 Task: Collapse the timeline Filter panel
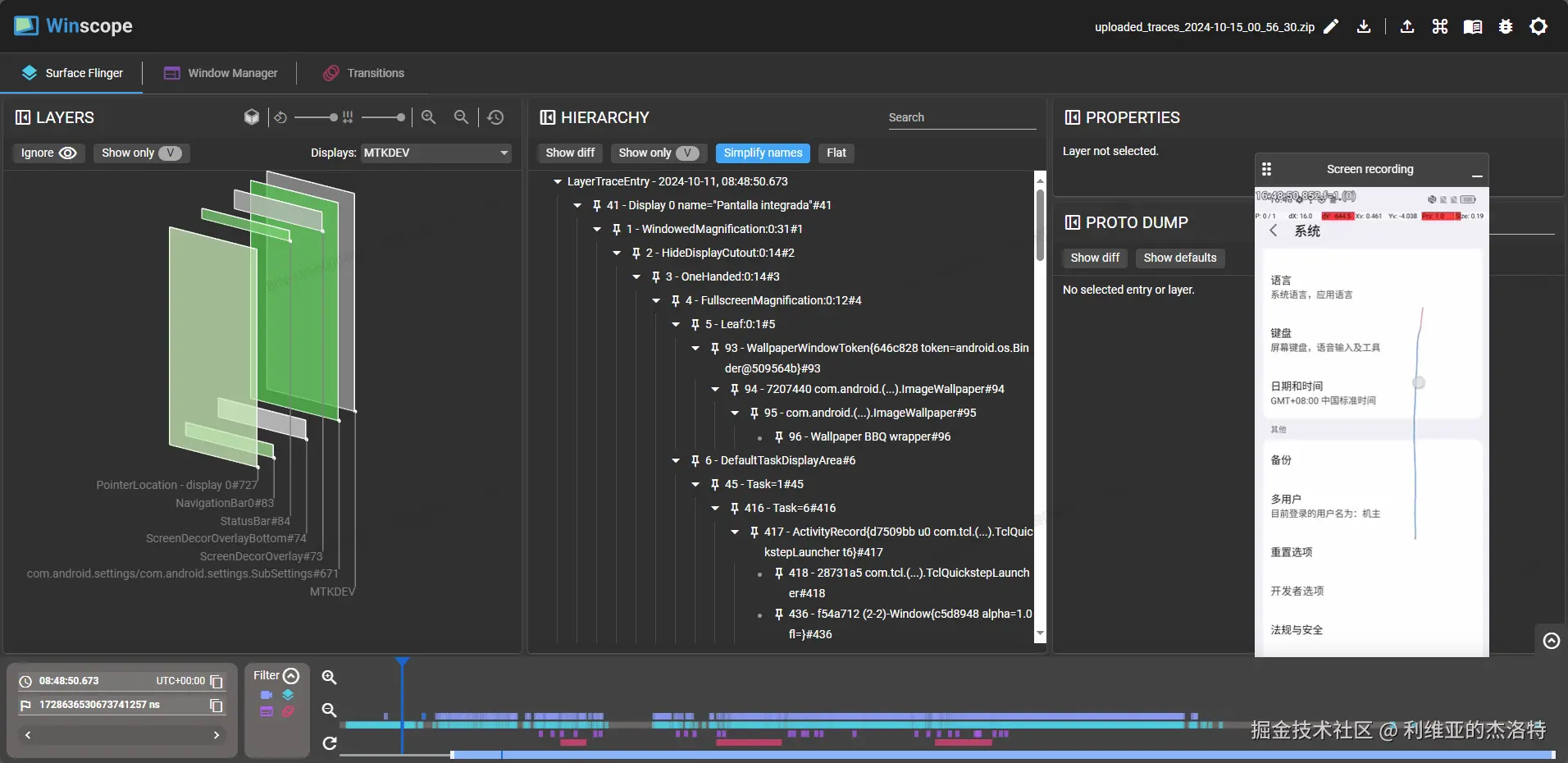pos(291,675)
